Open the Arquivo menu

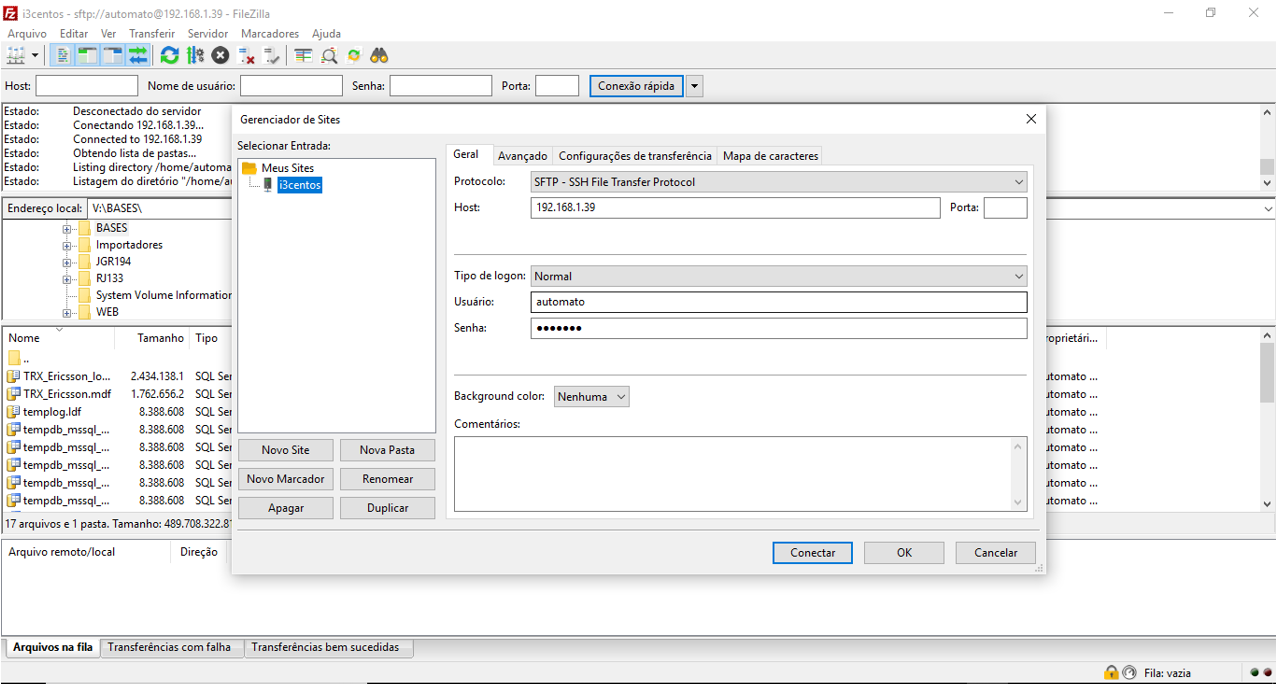(x=27, y=34)
